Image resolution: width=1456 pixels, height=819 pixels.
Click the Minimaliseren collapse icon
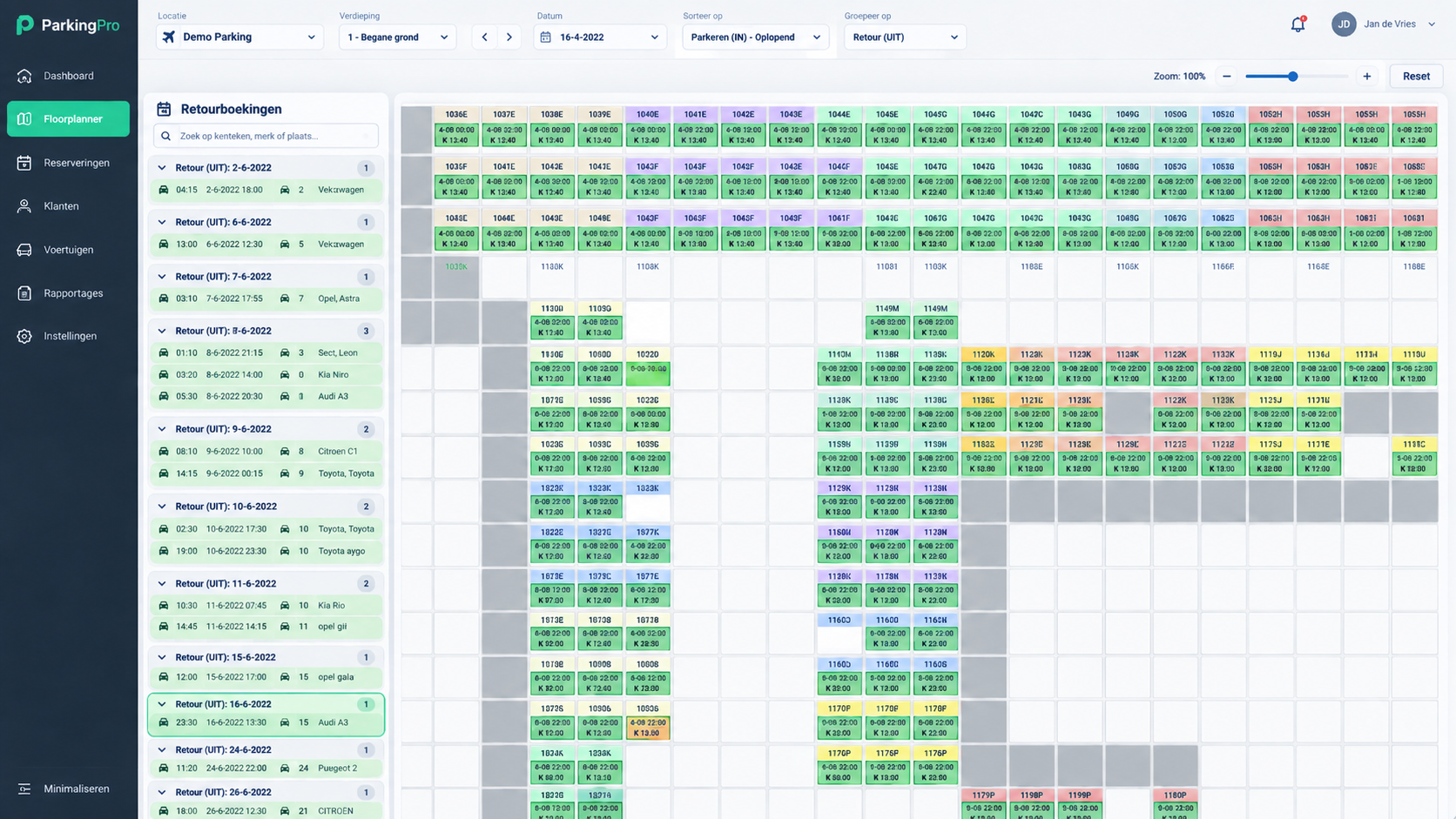coord(24,789)
